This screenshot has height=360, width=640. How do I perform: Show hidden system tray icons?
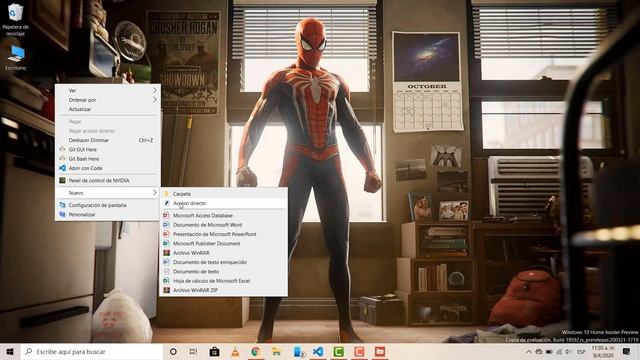[x=529, y=351]
